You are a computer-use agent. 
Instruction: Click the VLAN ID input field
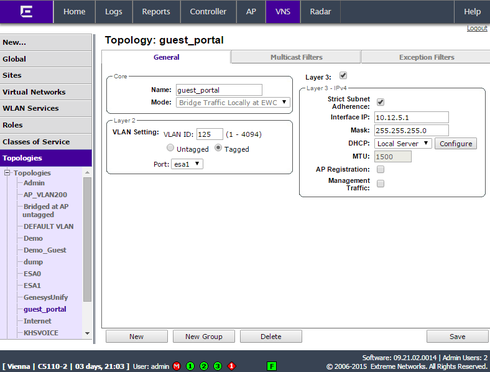209,134
